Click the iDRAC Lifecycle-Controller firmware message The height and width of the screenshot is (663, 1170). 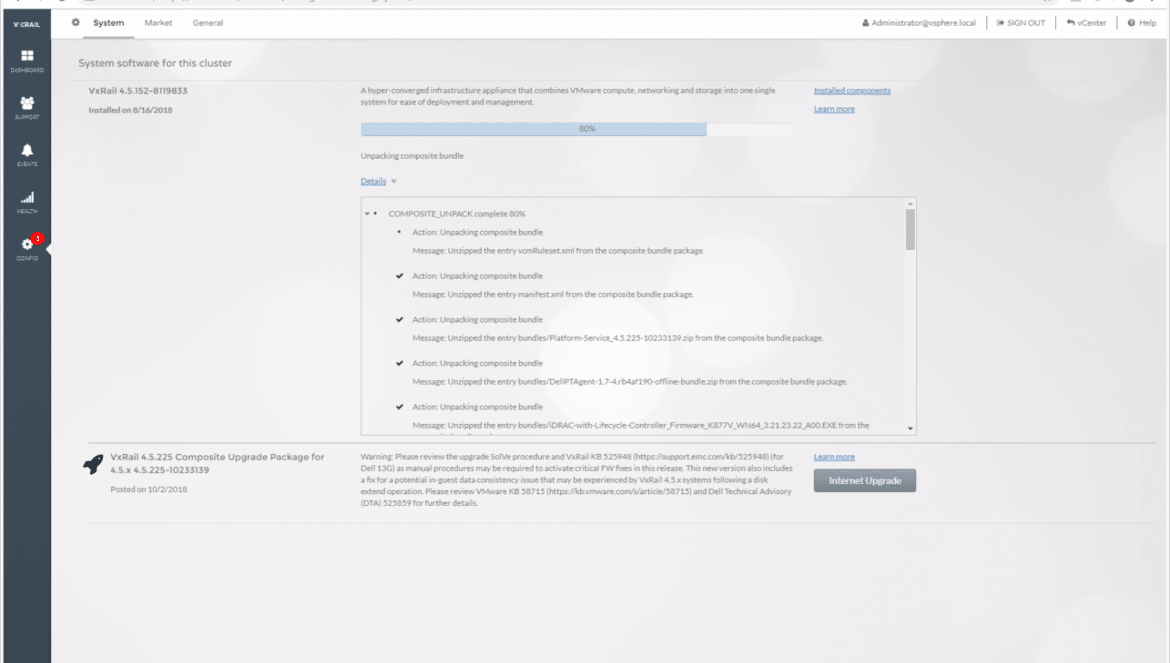pos(641,425)
